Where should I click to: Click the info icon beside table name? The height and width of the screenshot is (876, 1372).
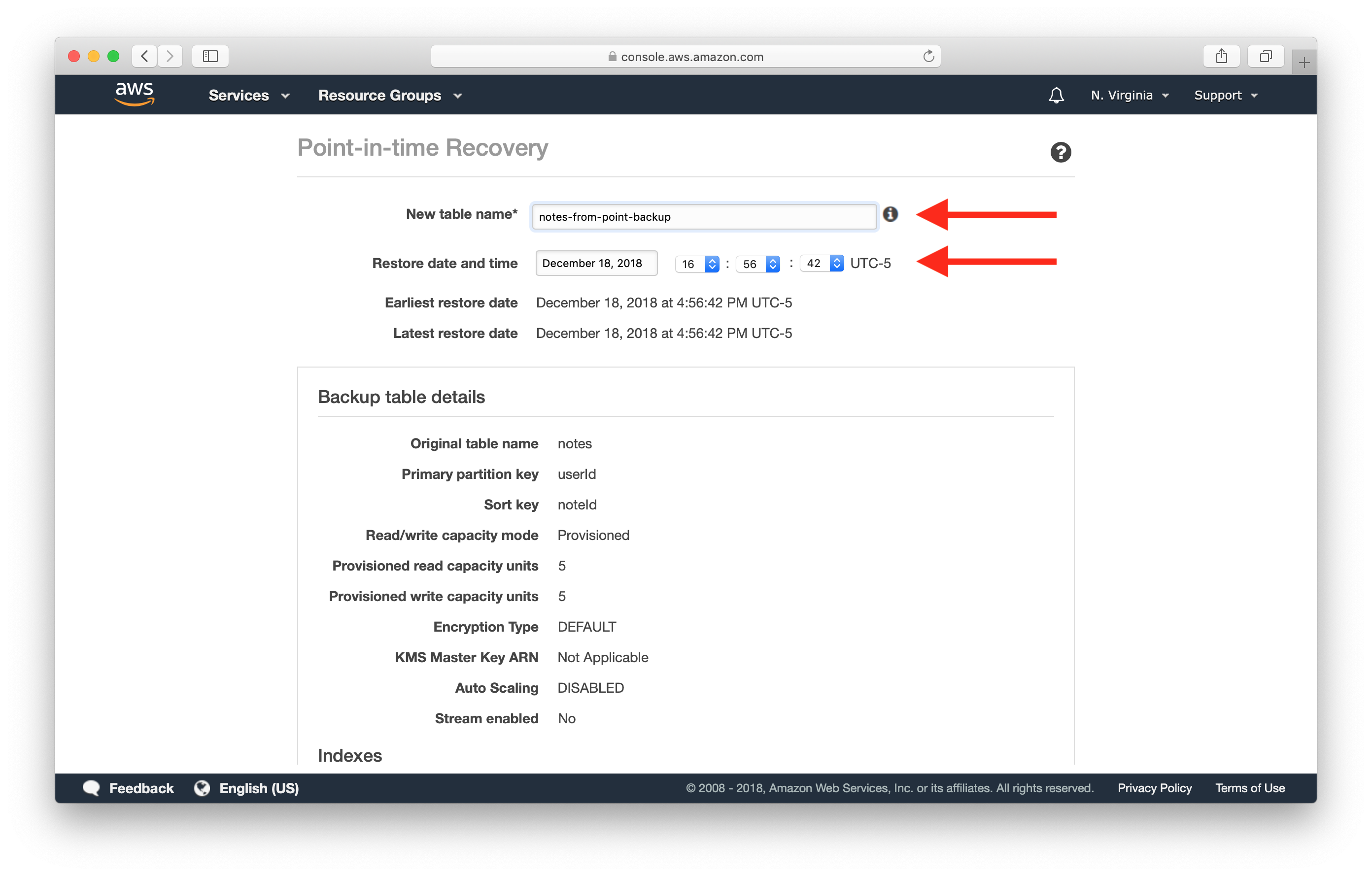tap(890, 214)
